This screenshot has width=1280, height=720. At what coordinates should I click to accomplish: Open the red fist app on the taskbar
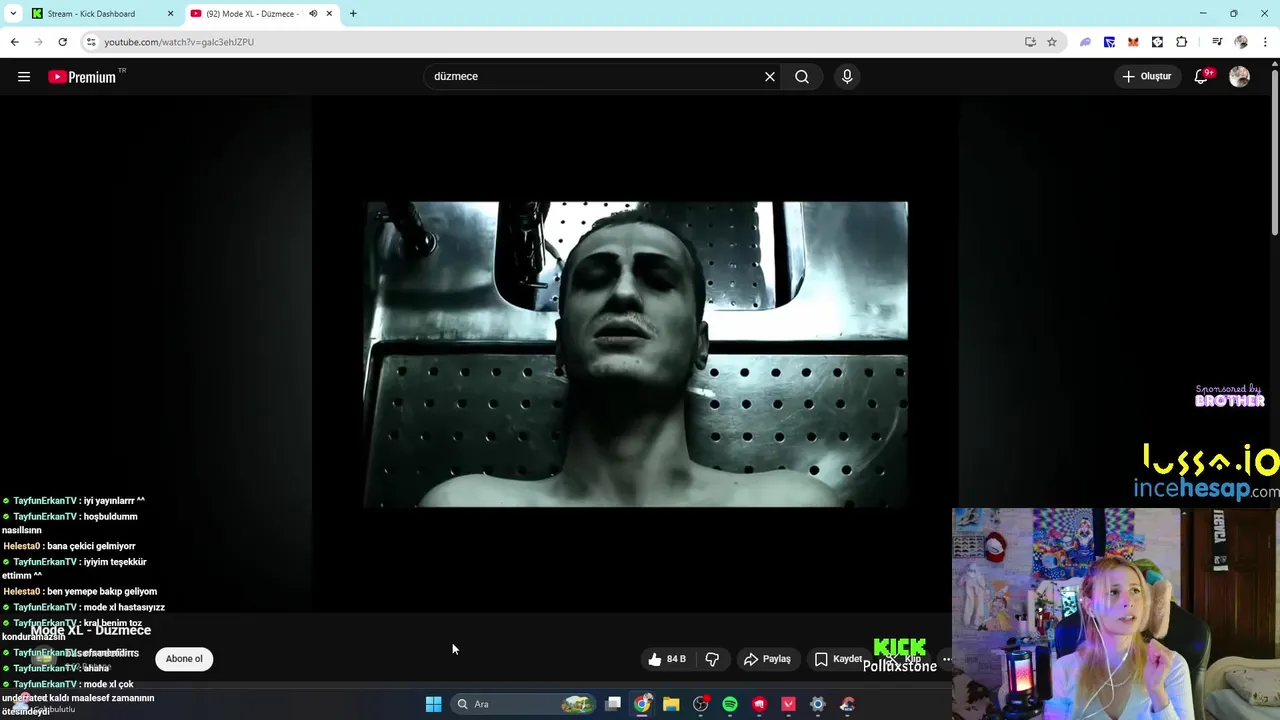pos(759,704)
